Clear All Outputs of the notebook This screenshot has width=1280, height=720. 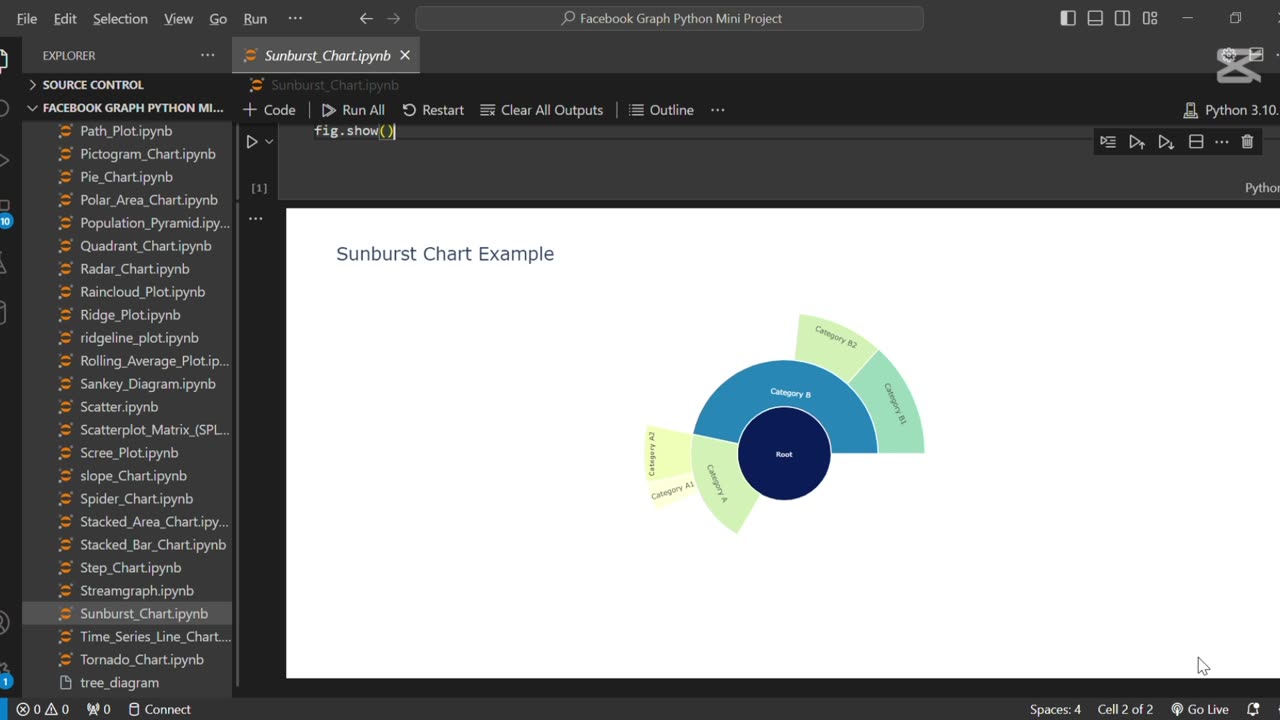542,110
